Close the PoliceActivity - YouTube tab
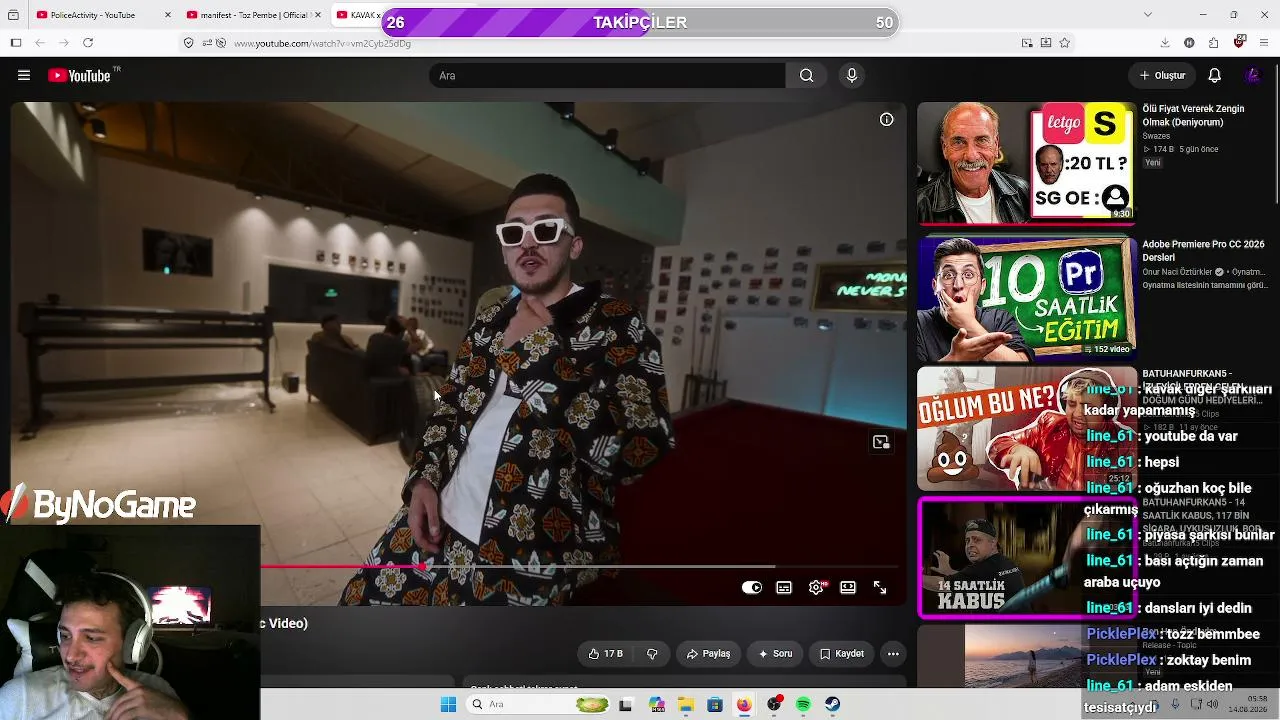 [167, 15]
